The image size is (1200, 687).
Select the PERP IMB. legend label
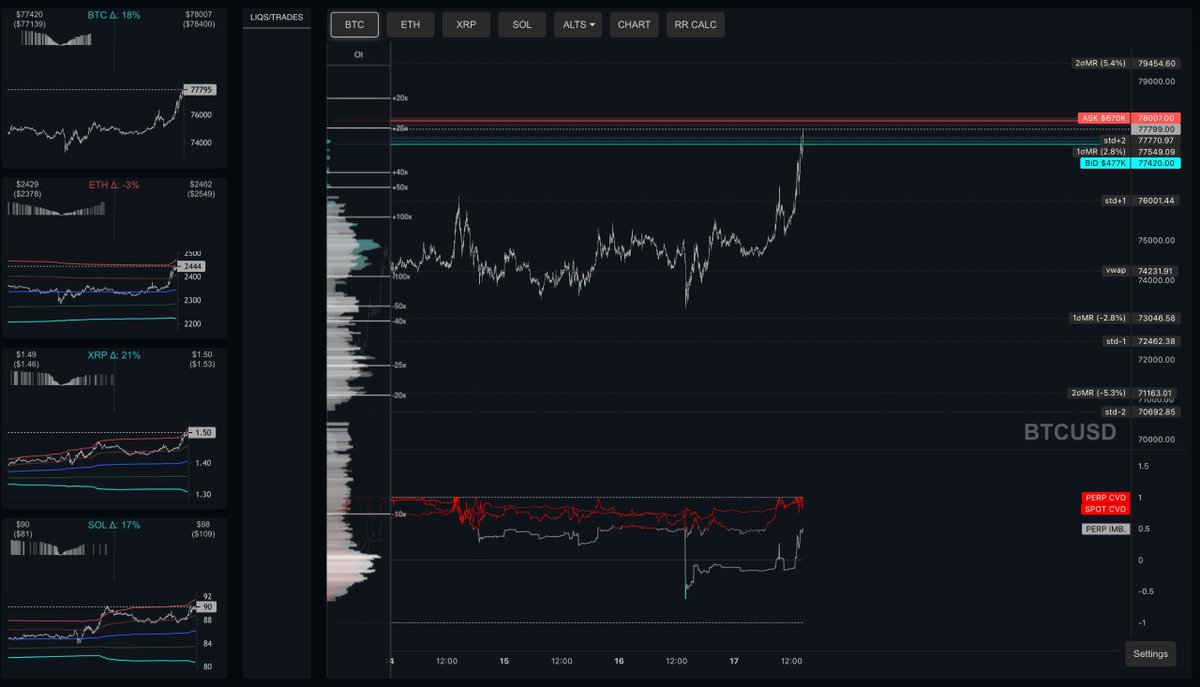point(1106,529)
